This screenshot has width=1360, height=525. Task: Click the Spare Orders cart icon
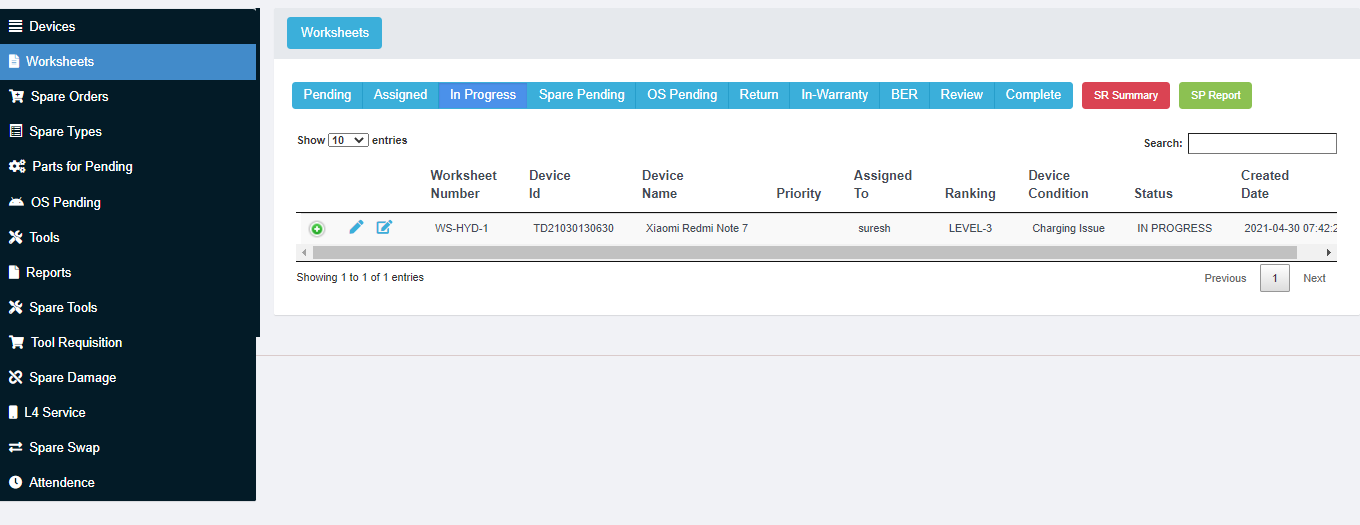(16, 97)
